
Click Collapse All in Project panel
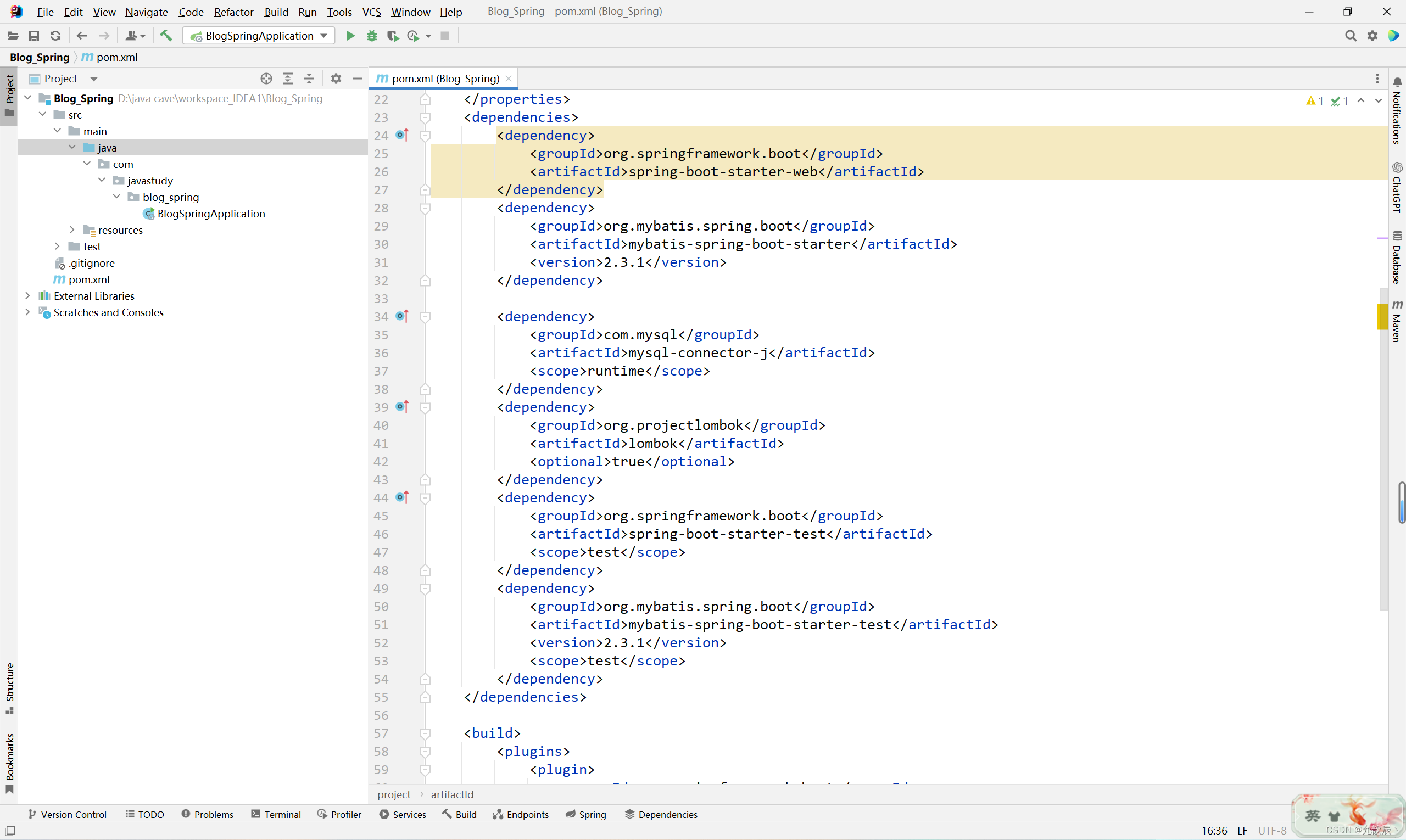[309, 79]
